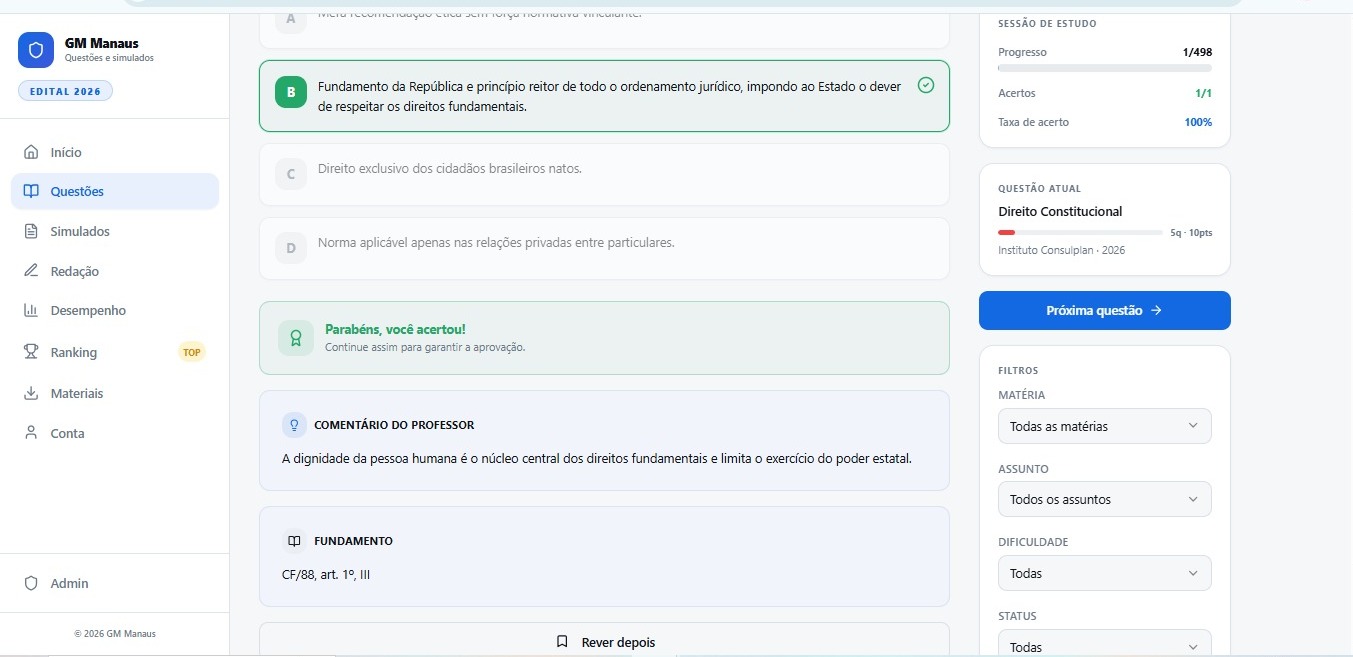Click the lightbulb icon of Comentário do Professor
The width and height of the screenshot is (1353, 657).
point(294,425)
